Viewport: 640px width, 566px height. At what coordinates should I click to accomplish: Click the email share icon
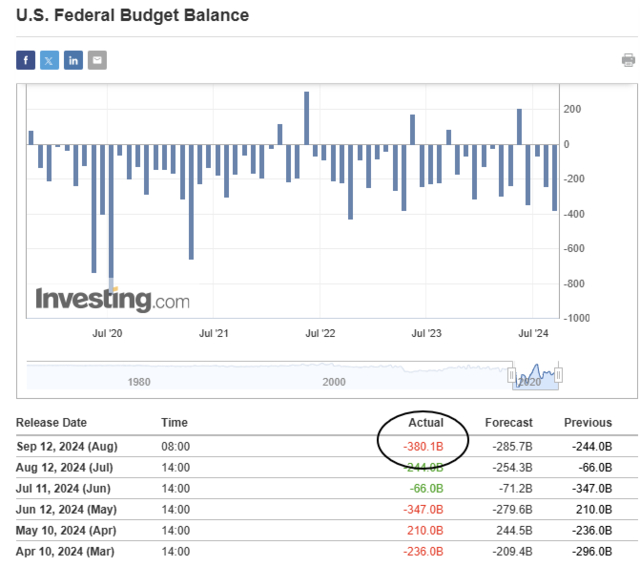(x=97, y=60)
